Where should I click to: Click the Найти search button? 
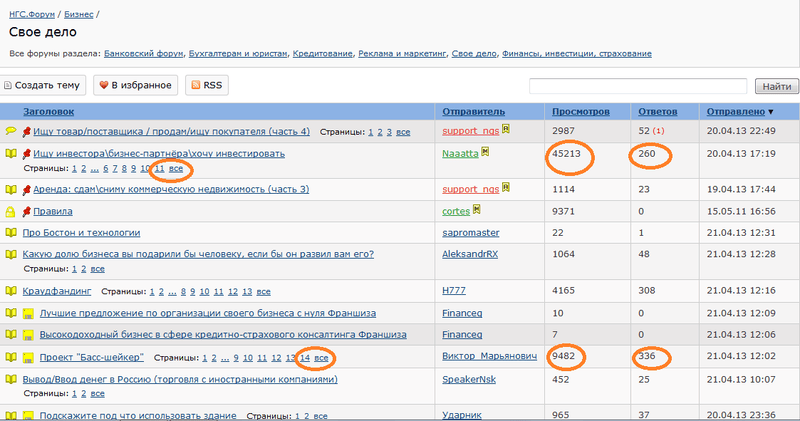777,86
